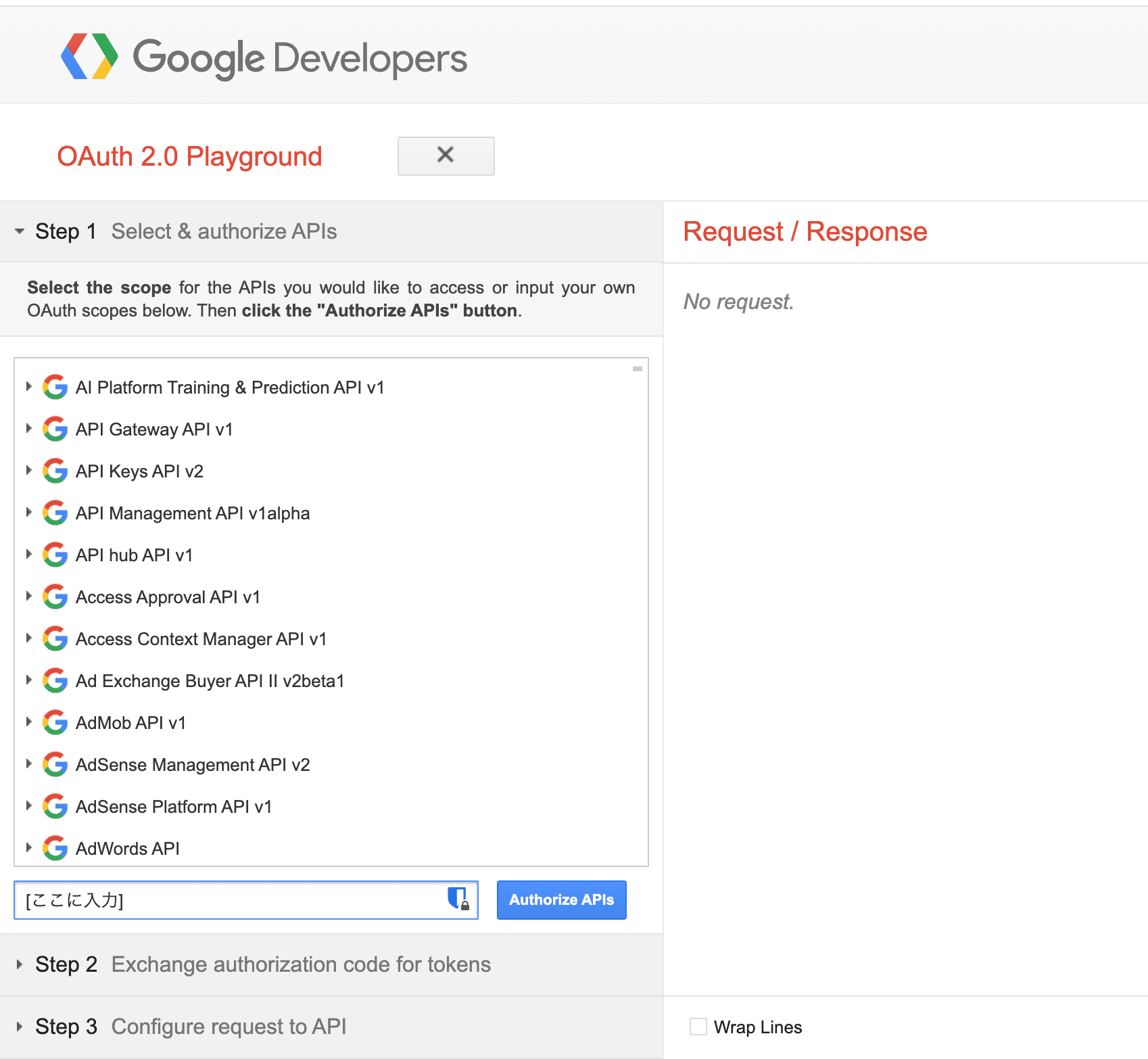Collapse Step 1 Select & authorize APIs
This screenshot has width=1148, height=1059.
tap(331, 231)
